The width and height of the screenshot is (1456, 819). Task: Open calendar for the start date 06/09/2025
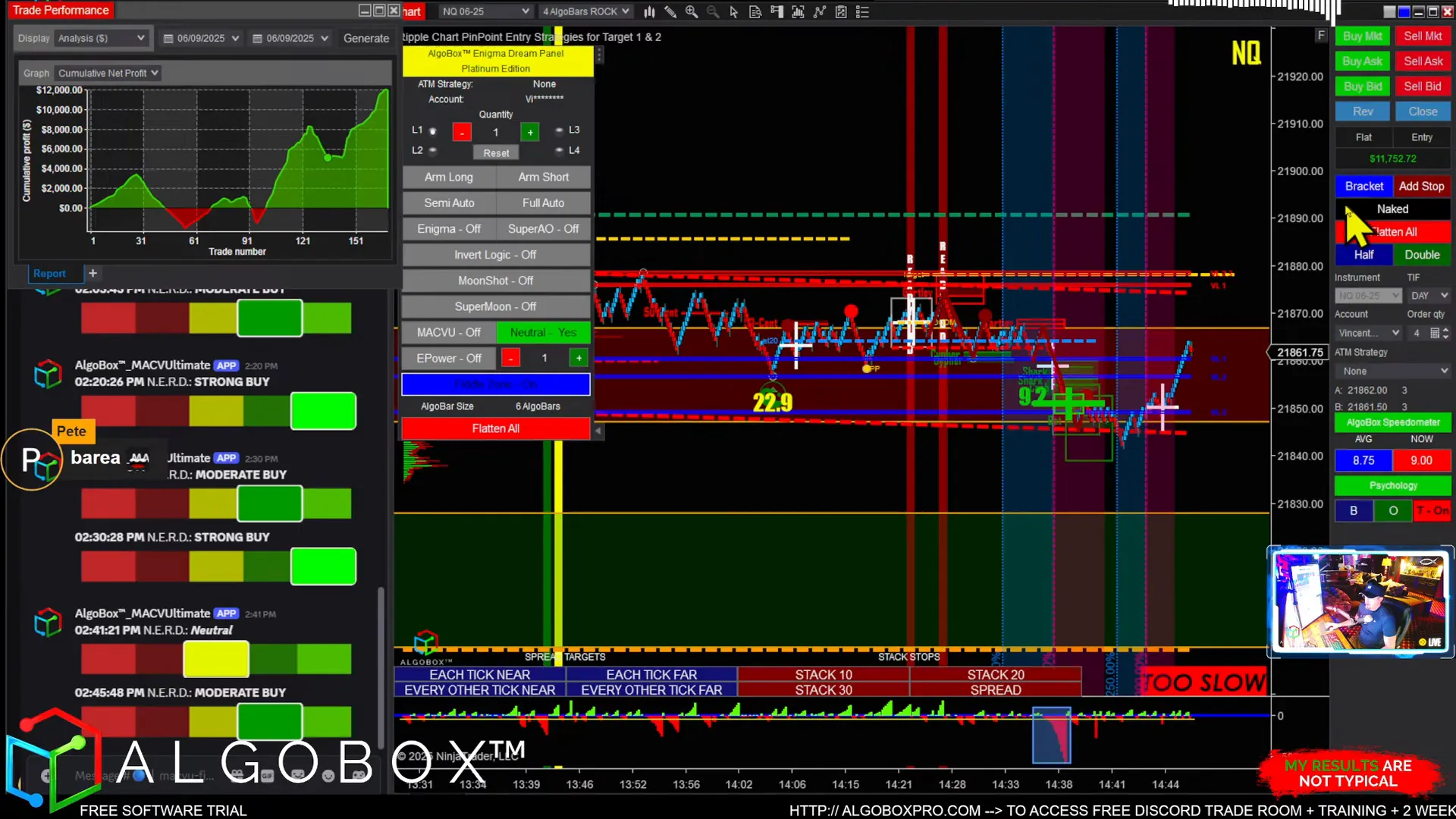point(168,38)
